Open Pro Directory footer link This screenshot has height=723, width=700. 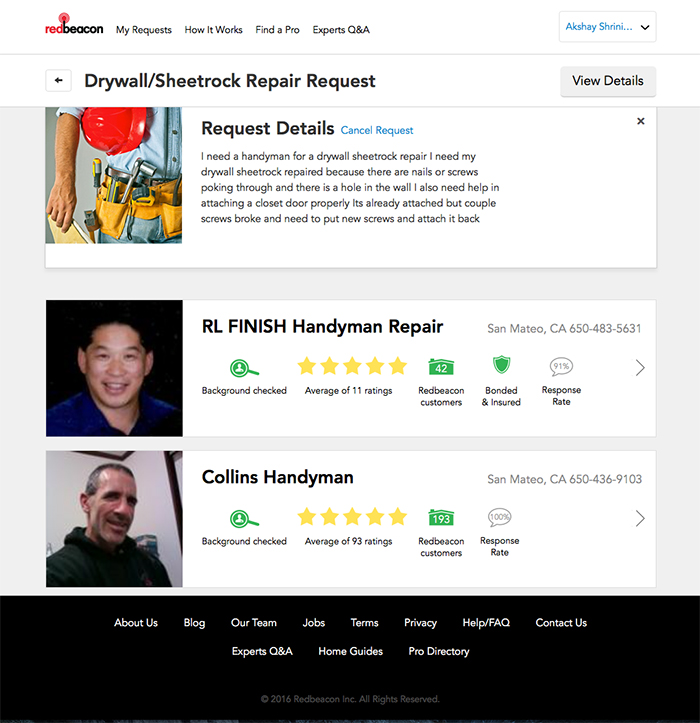click(x=439, y=652)
